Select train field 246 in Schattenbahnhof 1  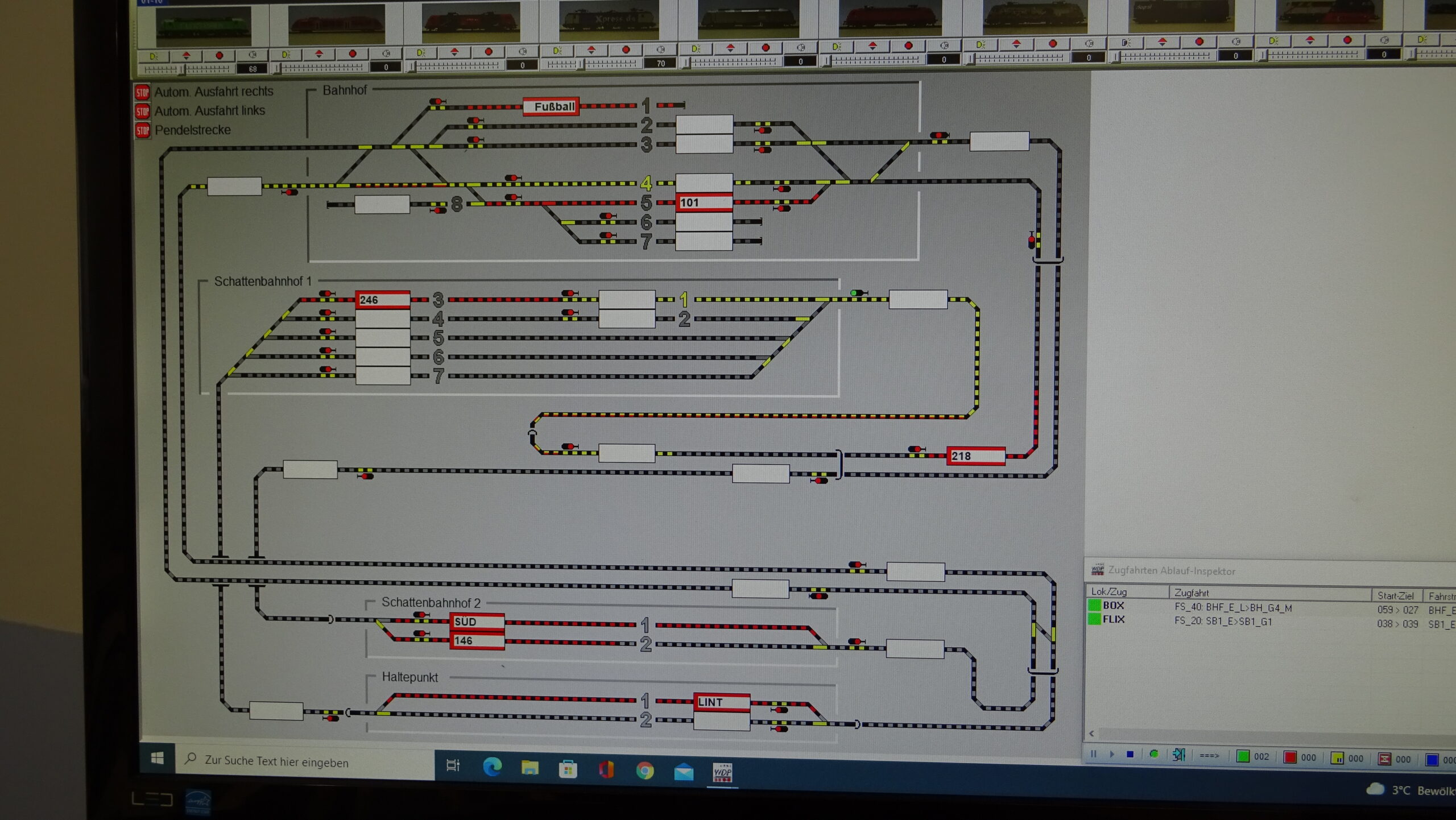383,300
